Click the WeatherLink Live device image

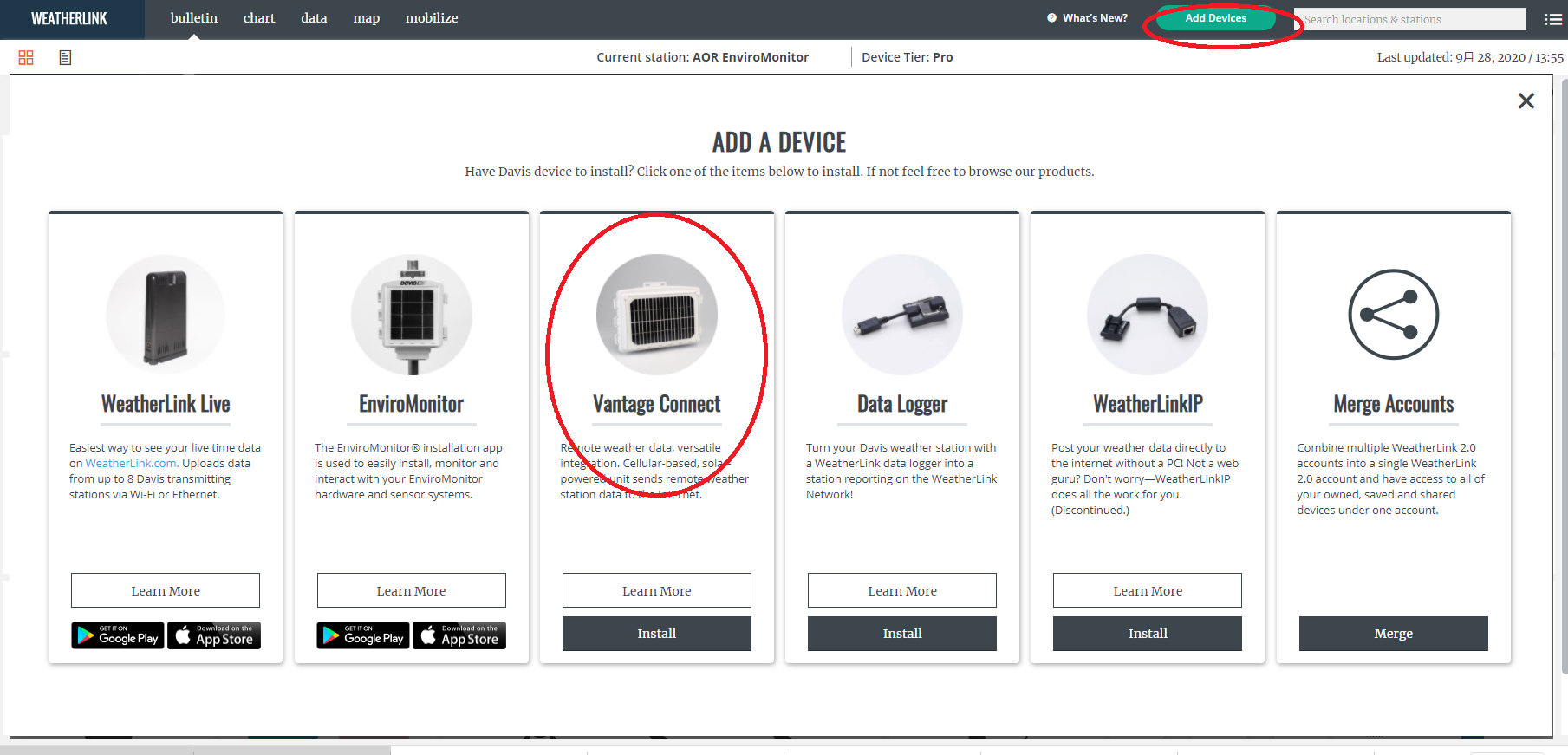[x=166, y=315]
